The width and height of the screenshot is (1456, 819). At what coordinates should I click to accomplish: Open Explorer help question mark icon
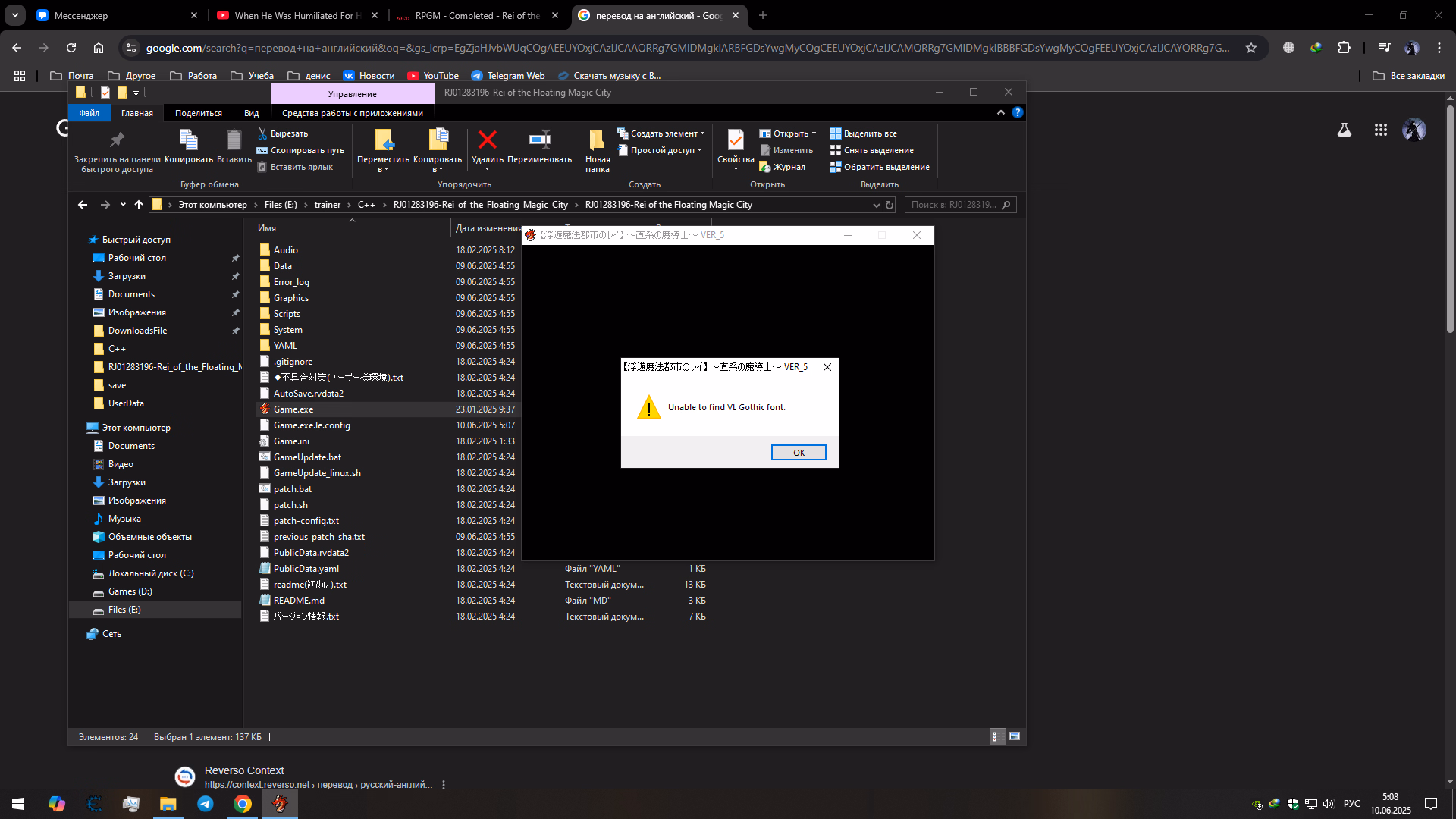coord(1018,112)
